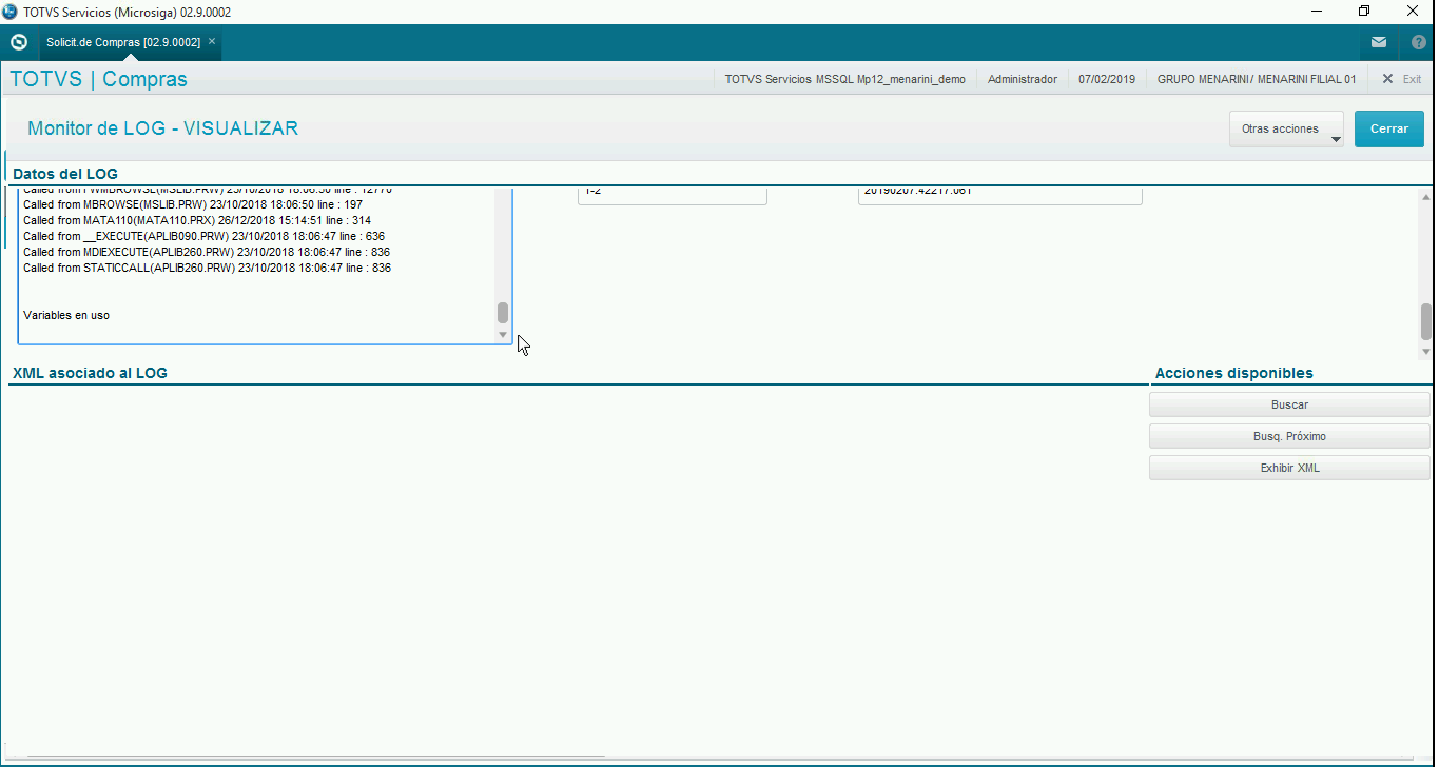Click the Datos del LOG panel scrollbar thumb

tap(1426, 322)
